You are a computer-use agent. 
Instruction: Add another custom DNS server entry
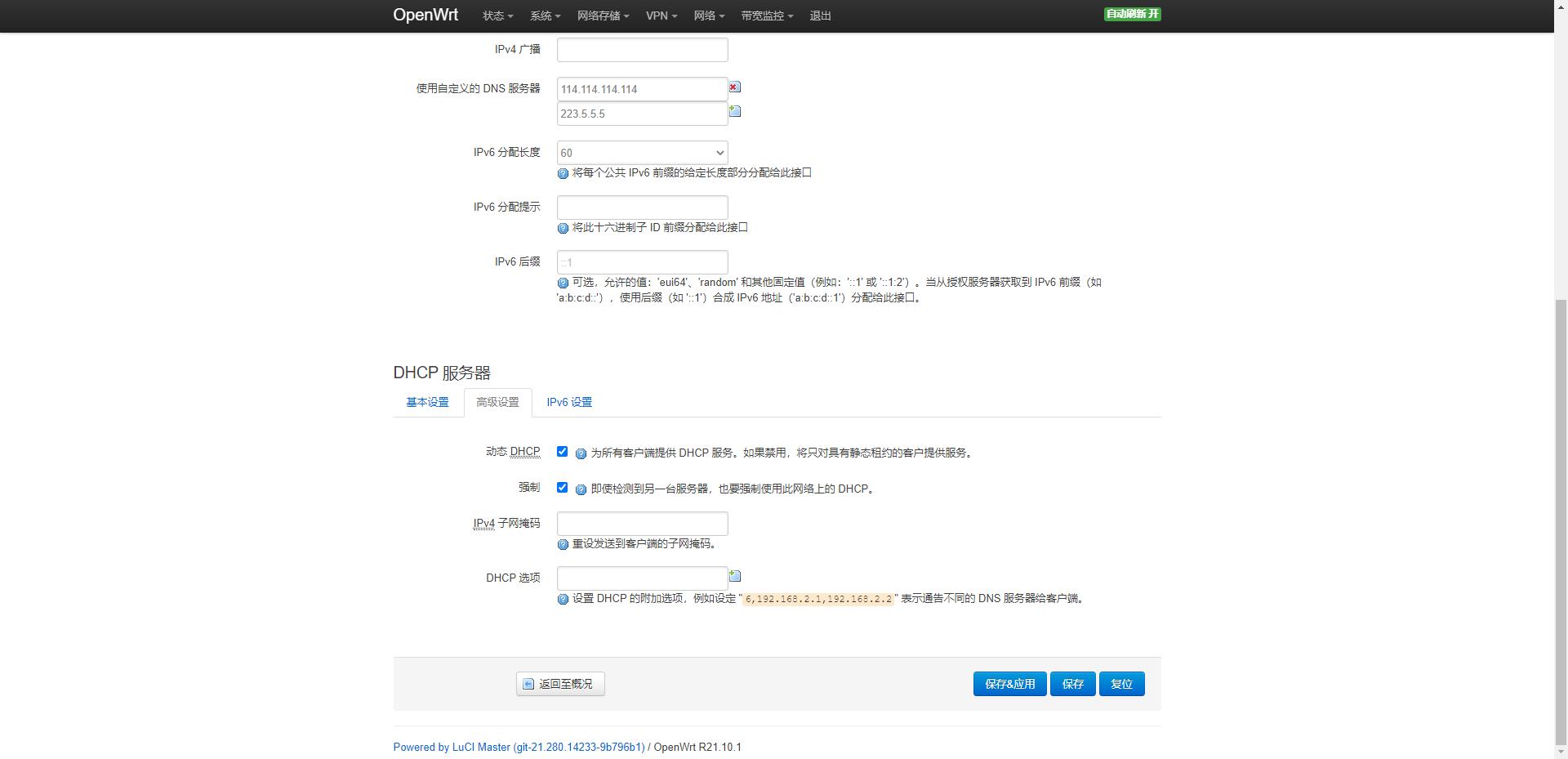pyautogui.click(x=735, y=111)
